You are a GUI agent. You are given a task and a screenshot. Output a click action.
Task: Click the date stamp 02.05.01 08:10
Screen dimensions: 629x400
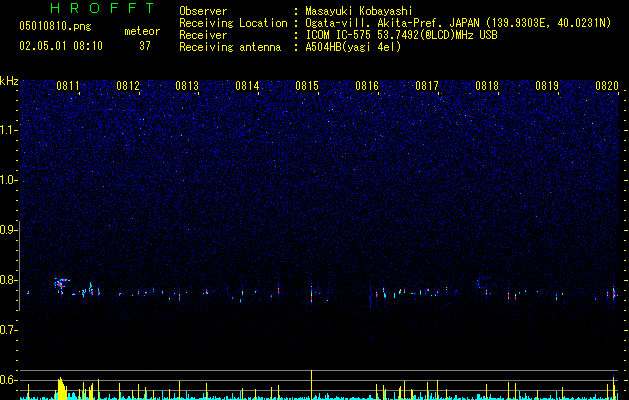pos(61,46)
